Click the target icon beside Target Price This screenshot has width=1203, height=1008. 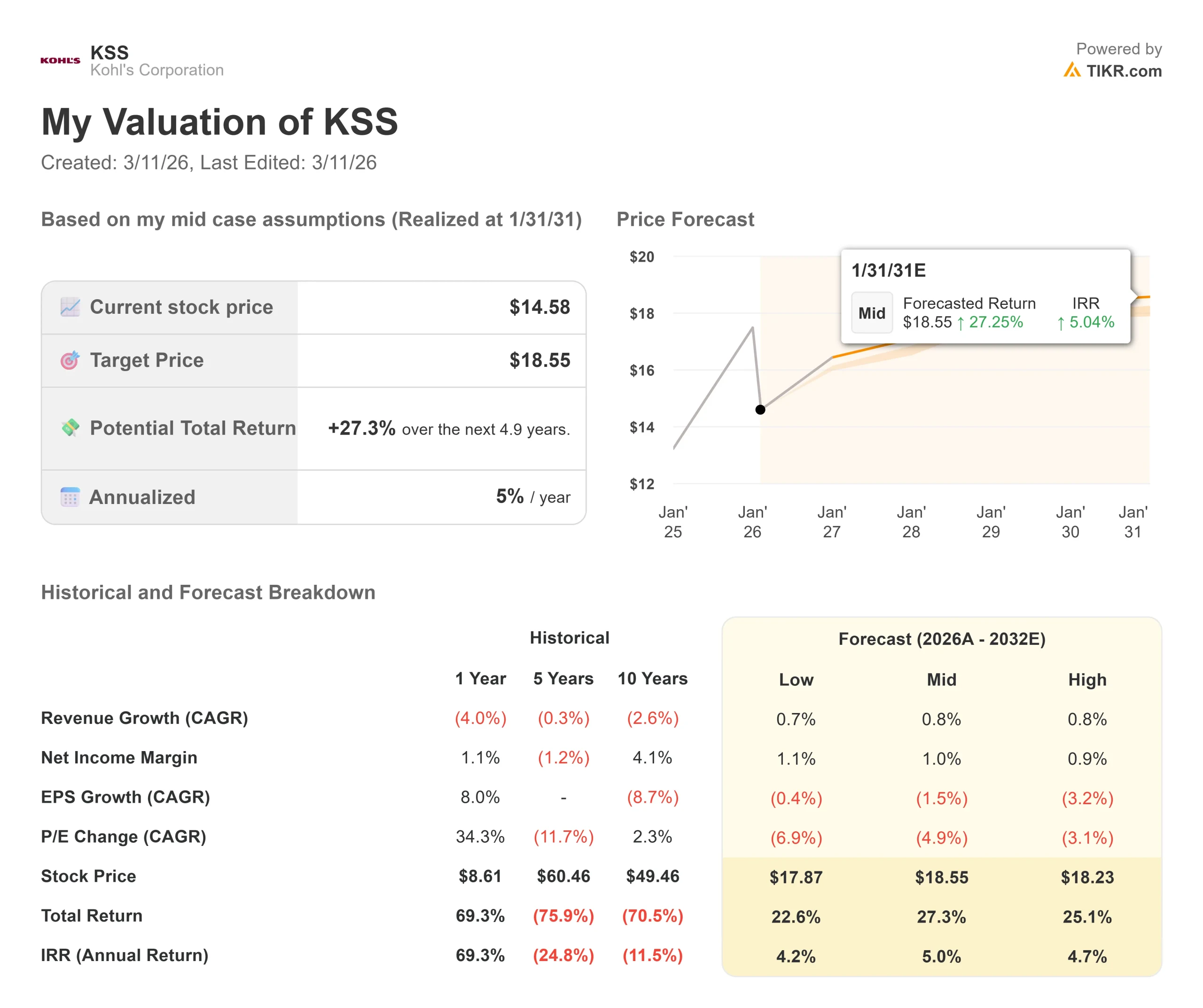tap(70, 360)
